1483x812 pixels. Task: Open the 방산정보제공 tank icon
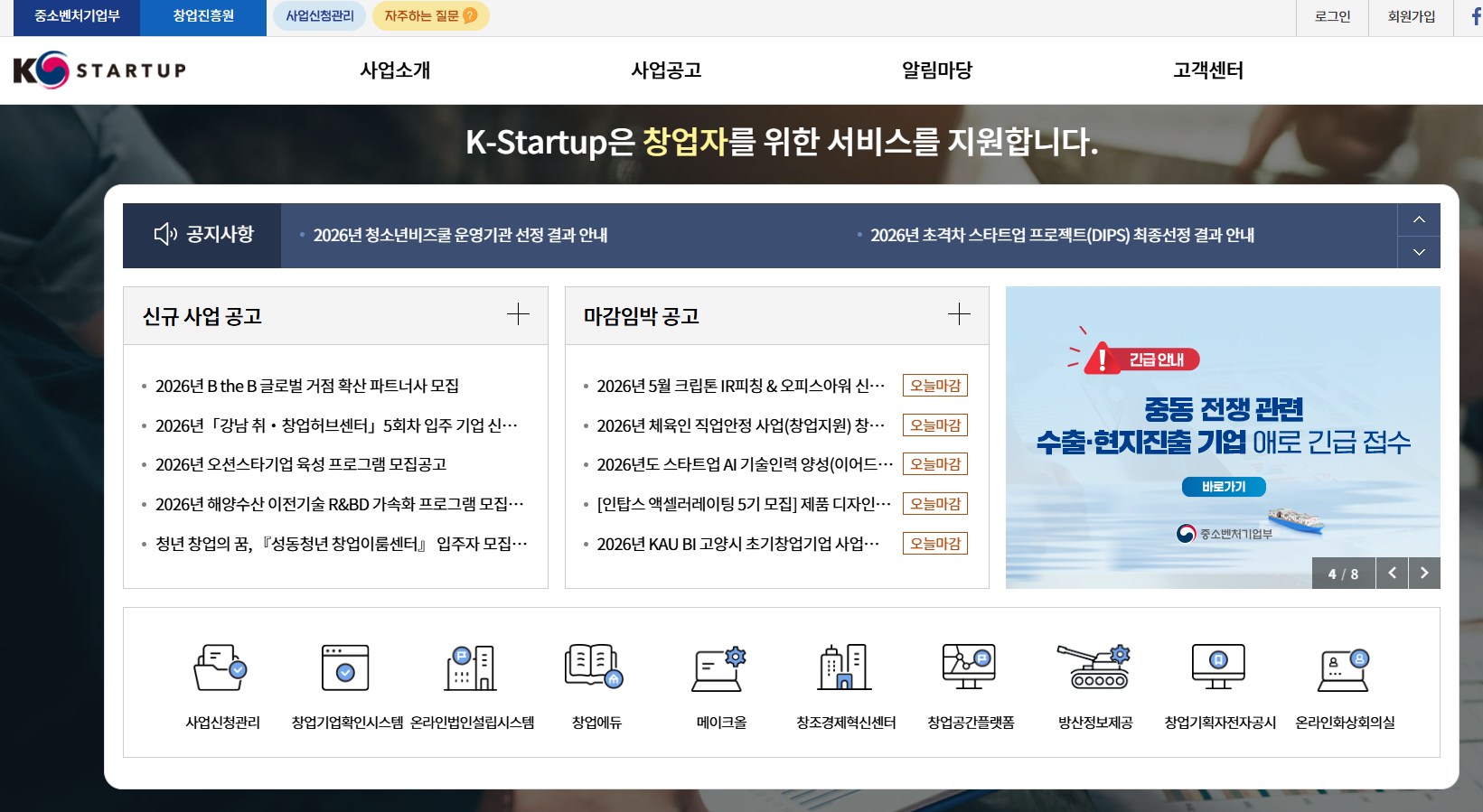click(1094, 667)
